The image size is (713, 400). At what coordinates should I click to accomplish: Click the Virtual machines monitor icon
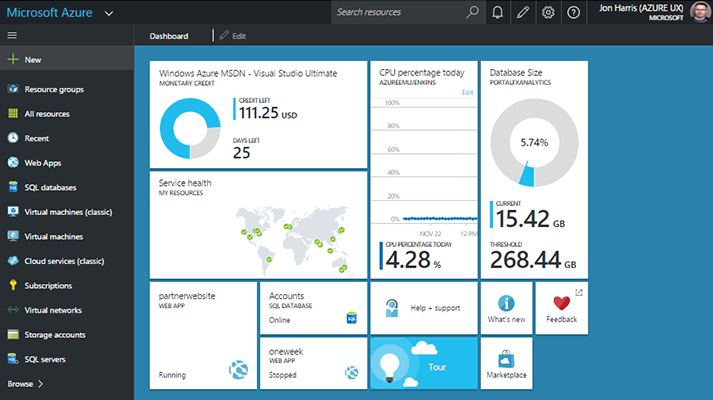click(13, 236)
